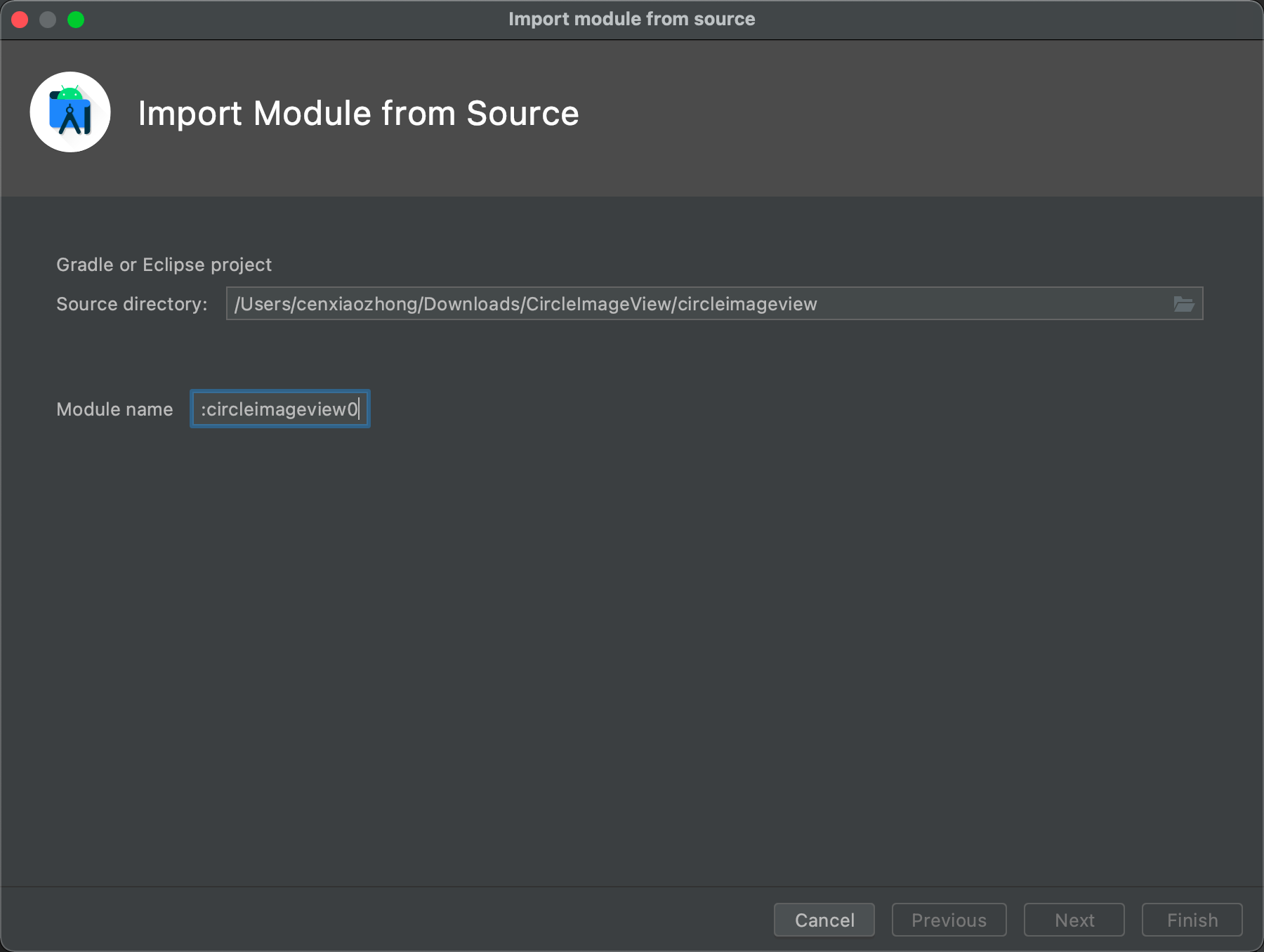Click the Finish button
Image resolution: width=1264 pixels, height=952 pixels.
pyautogui.click(x=1192, y=920)
